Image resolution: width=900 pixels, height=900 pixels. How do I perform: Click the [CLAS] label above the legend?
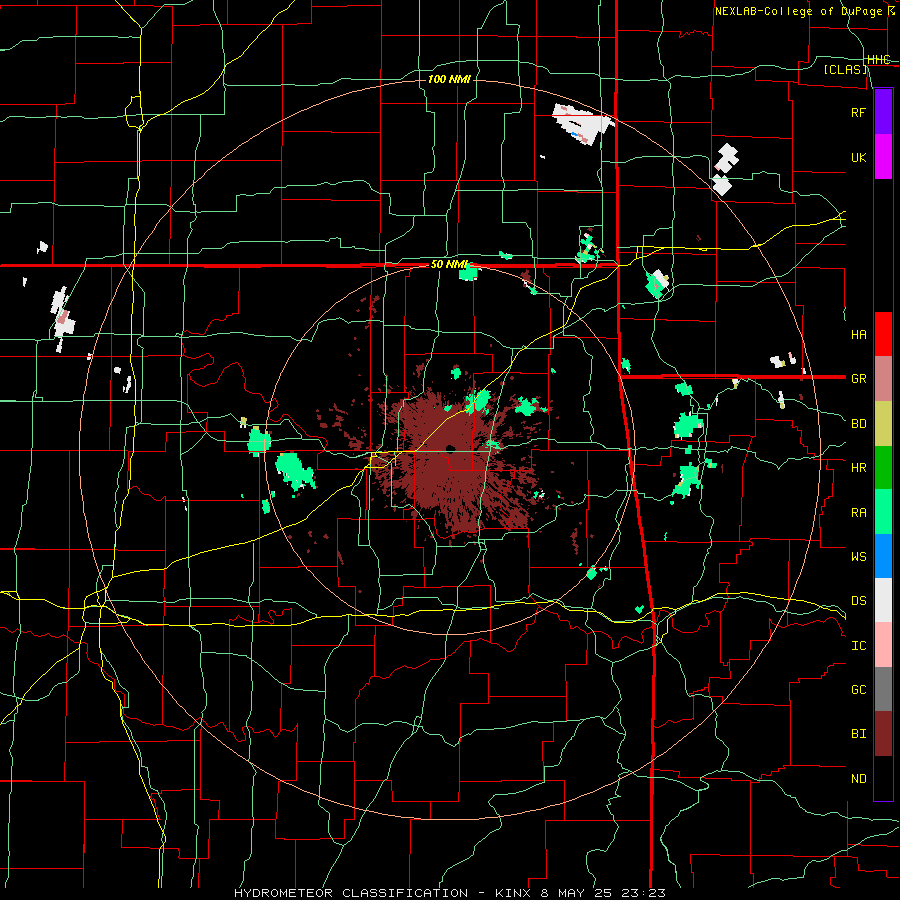point(845,69)
